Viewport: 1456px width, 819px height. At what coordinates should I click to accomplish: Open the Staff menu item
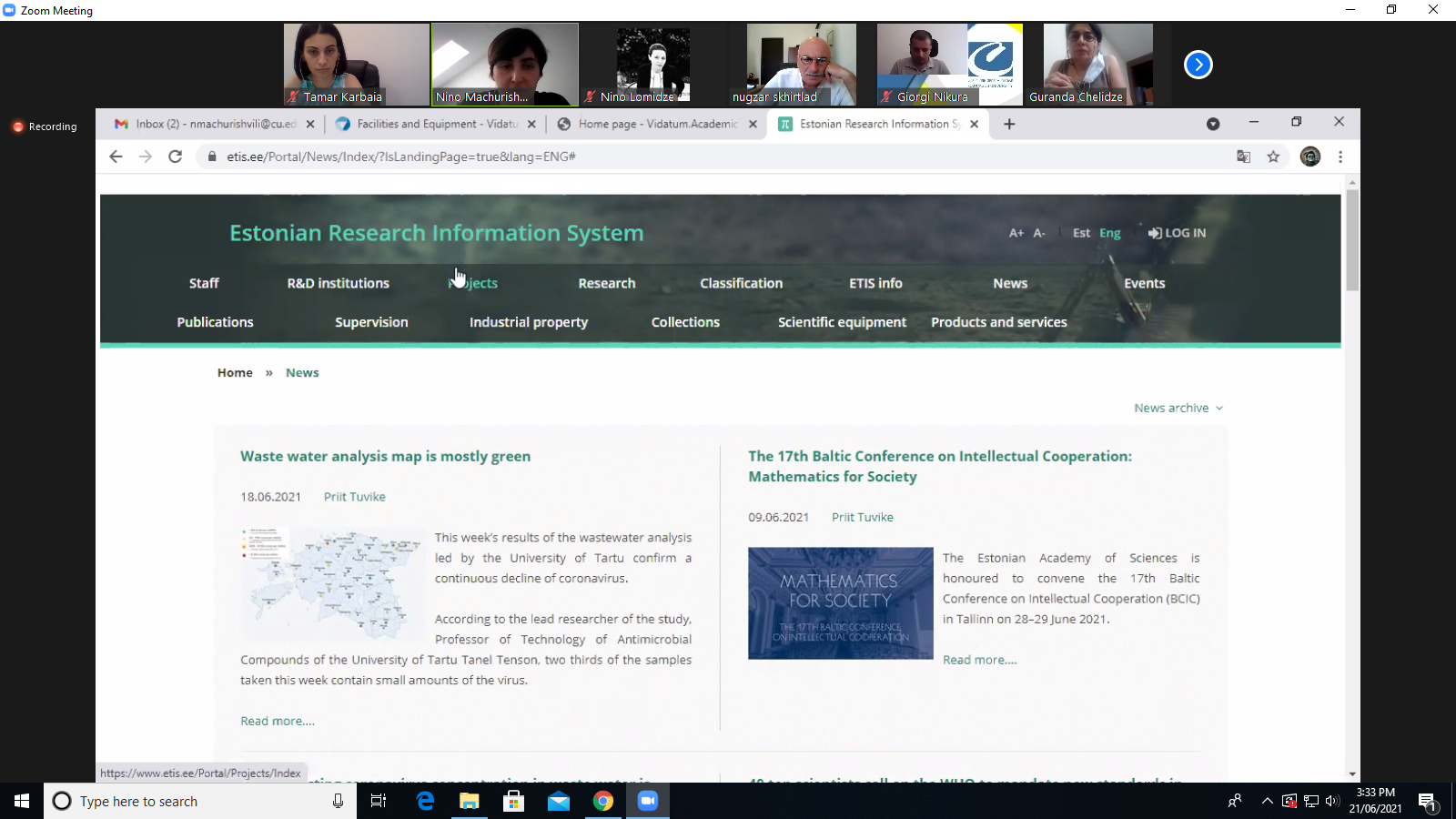pos(204,283)
